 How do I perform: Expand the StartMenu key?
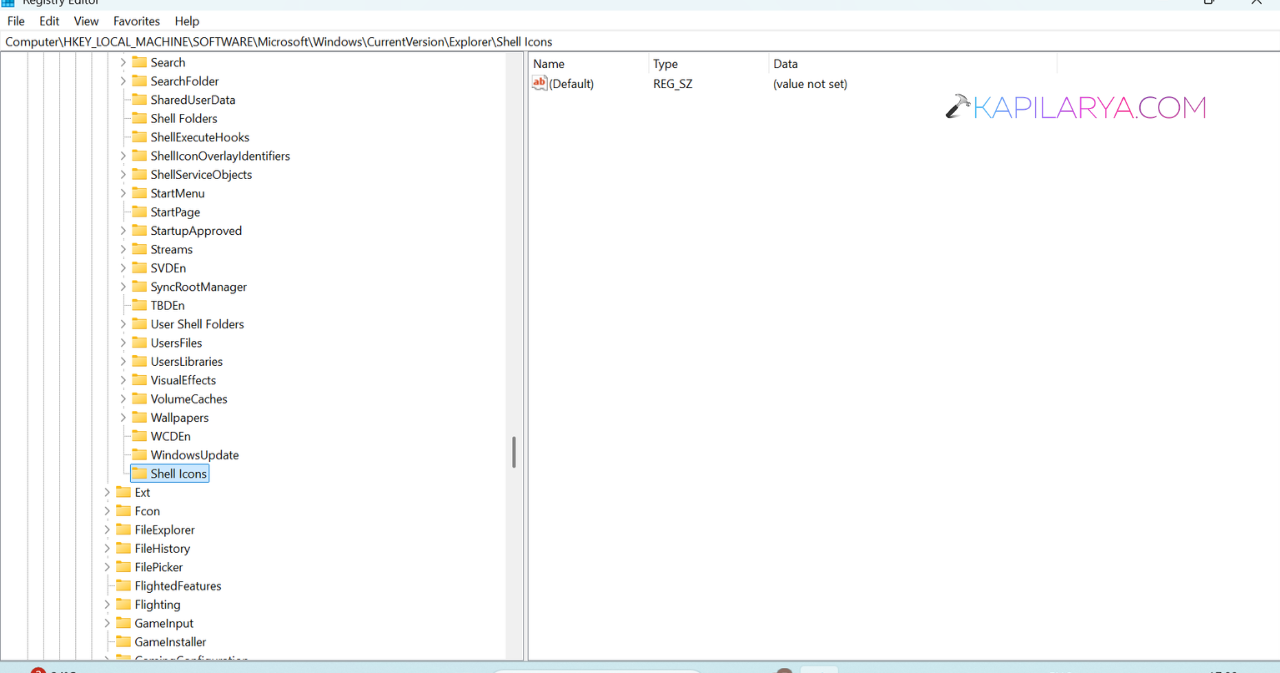123,193
